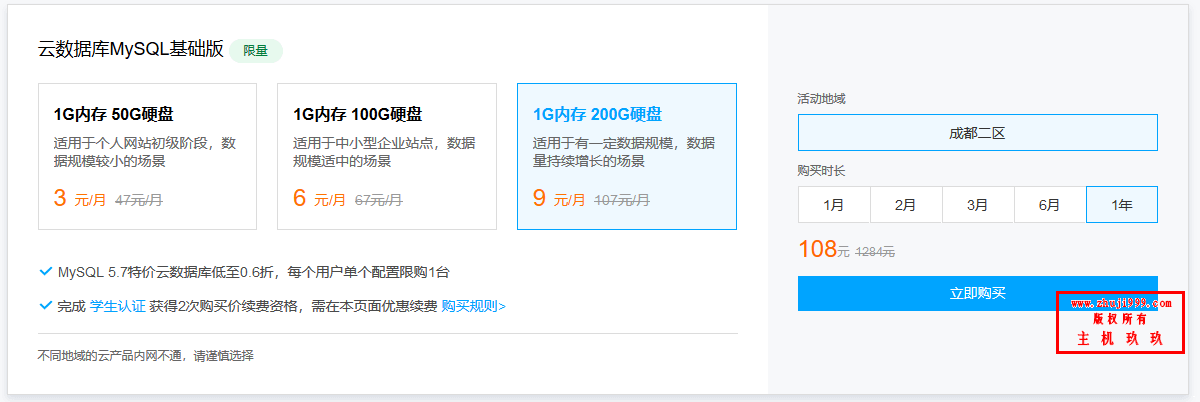Click the 立即购买 button
The image size is (1200, 402).
coord(977,293)
